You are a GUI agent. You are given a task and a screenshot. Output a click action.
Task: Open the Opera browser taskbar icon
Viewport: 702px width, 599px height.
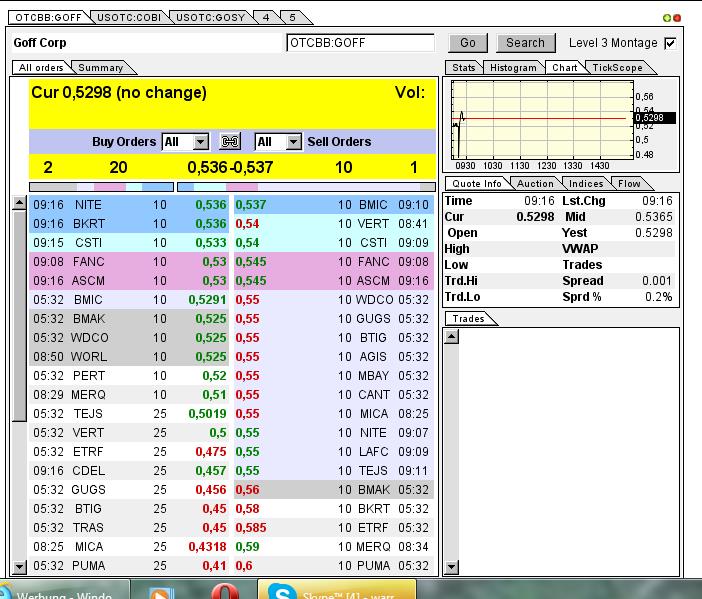225,590
